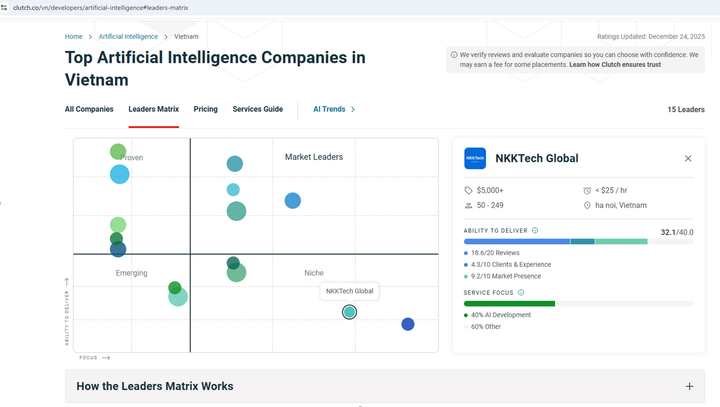Close the NKKTech Global details panel
This screenshot has width=720, height=407.
pos(688,158)
